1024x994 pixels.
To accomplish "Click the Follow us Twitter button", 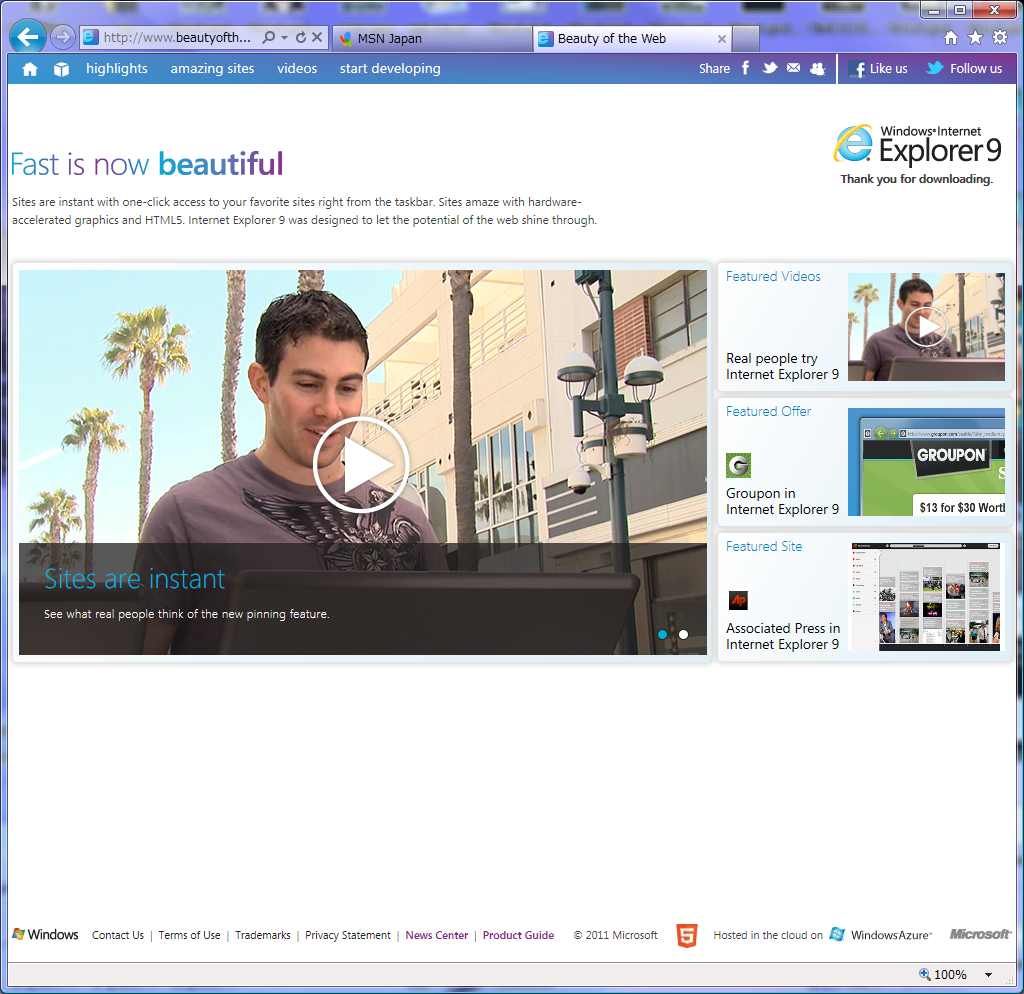I will point(964,69).
